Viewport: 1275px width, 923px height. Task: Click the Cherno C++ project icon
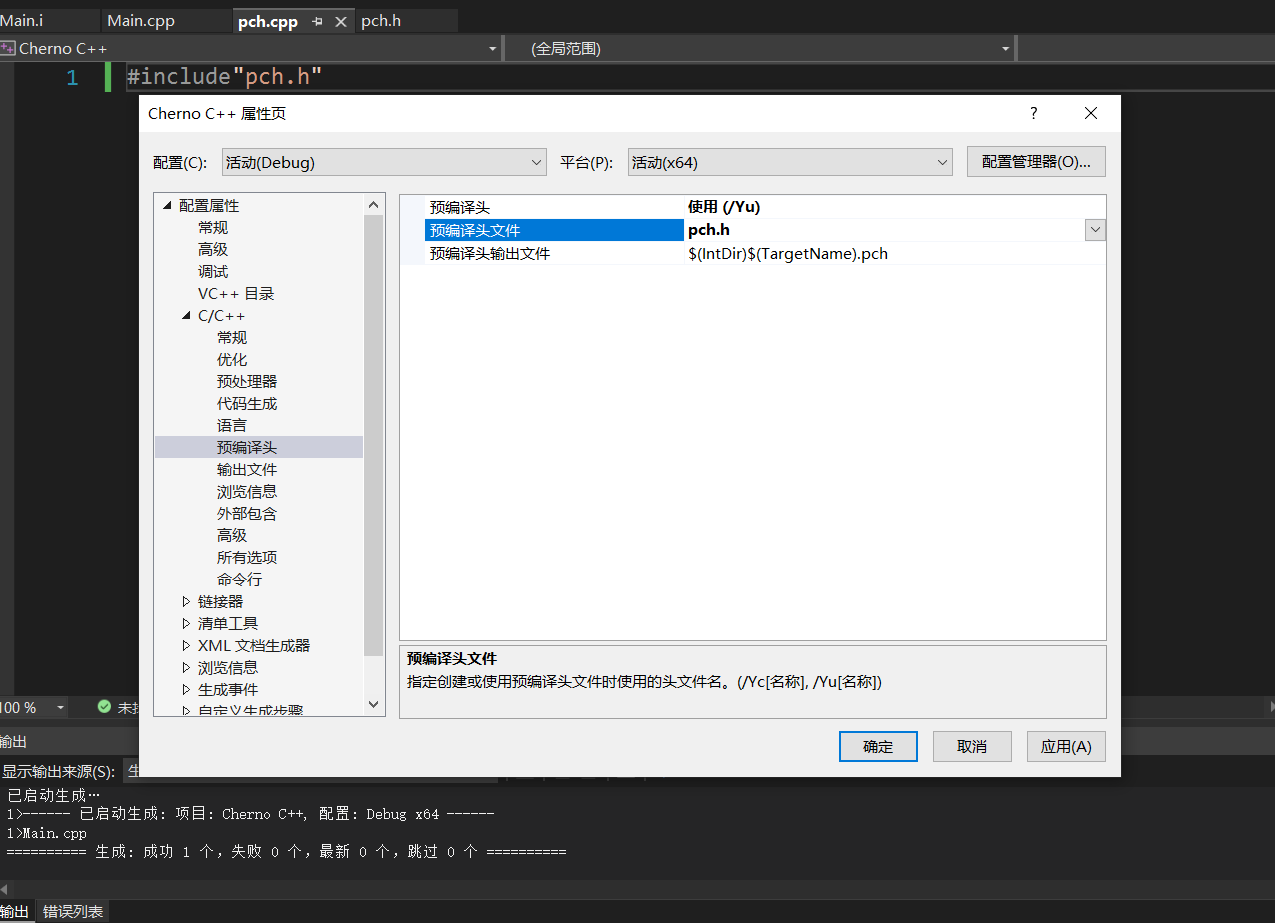point(8,48)
